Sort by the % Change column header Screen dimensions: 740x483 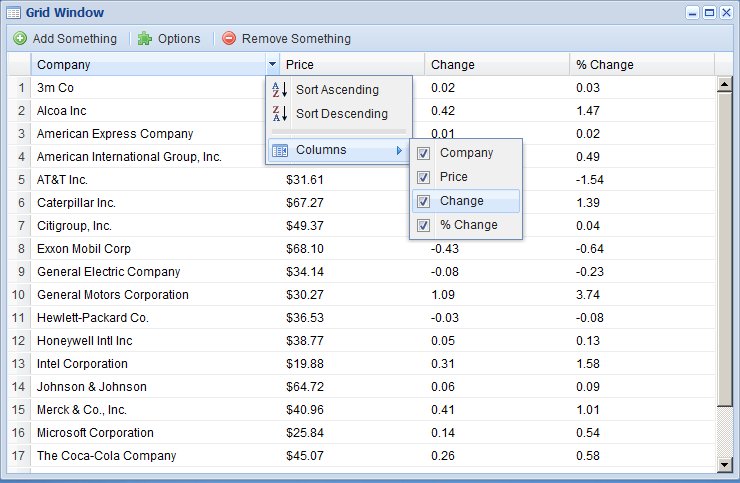click(x=640, y=65)
